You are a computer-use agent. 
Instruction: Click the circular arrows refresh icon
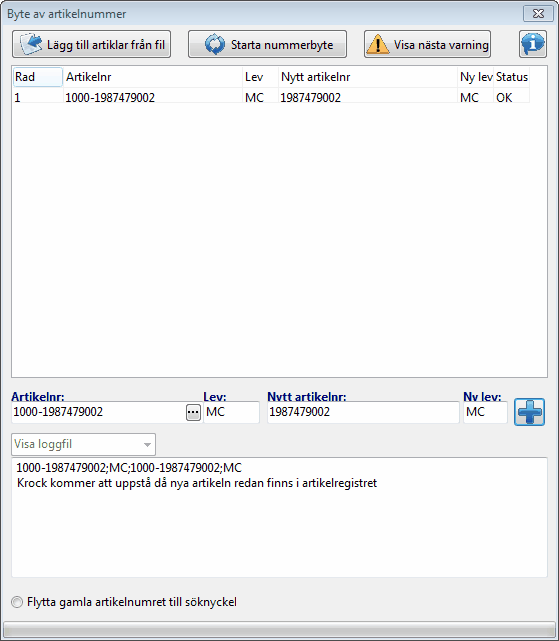215,44
